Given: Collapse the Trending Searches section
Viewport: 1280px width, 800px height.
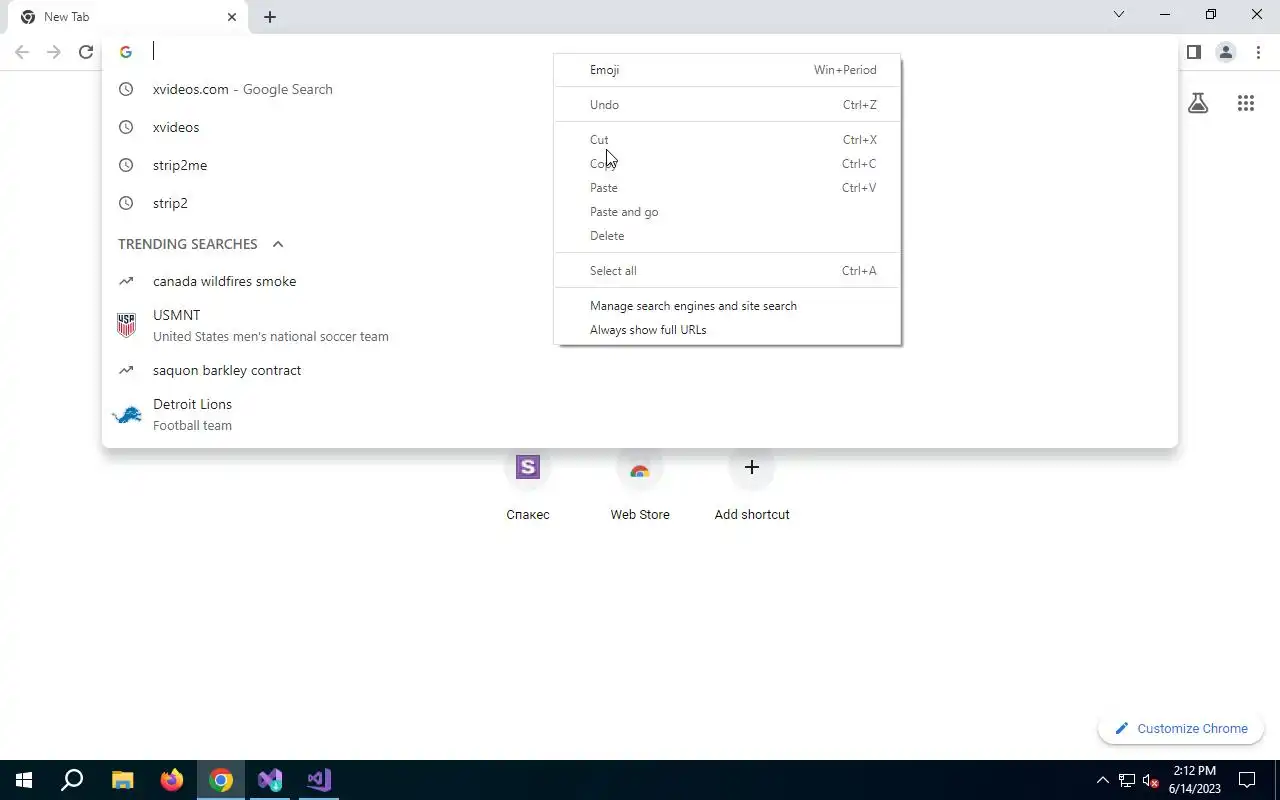Looking at the screenshot, I should pos(278,244).
